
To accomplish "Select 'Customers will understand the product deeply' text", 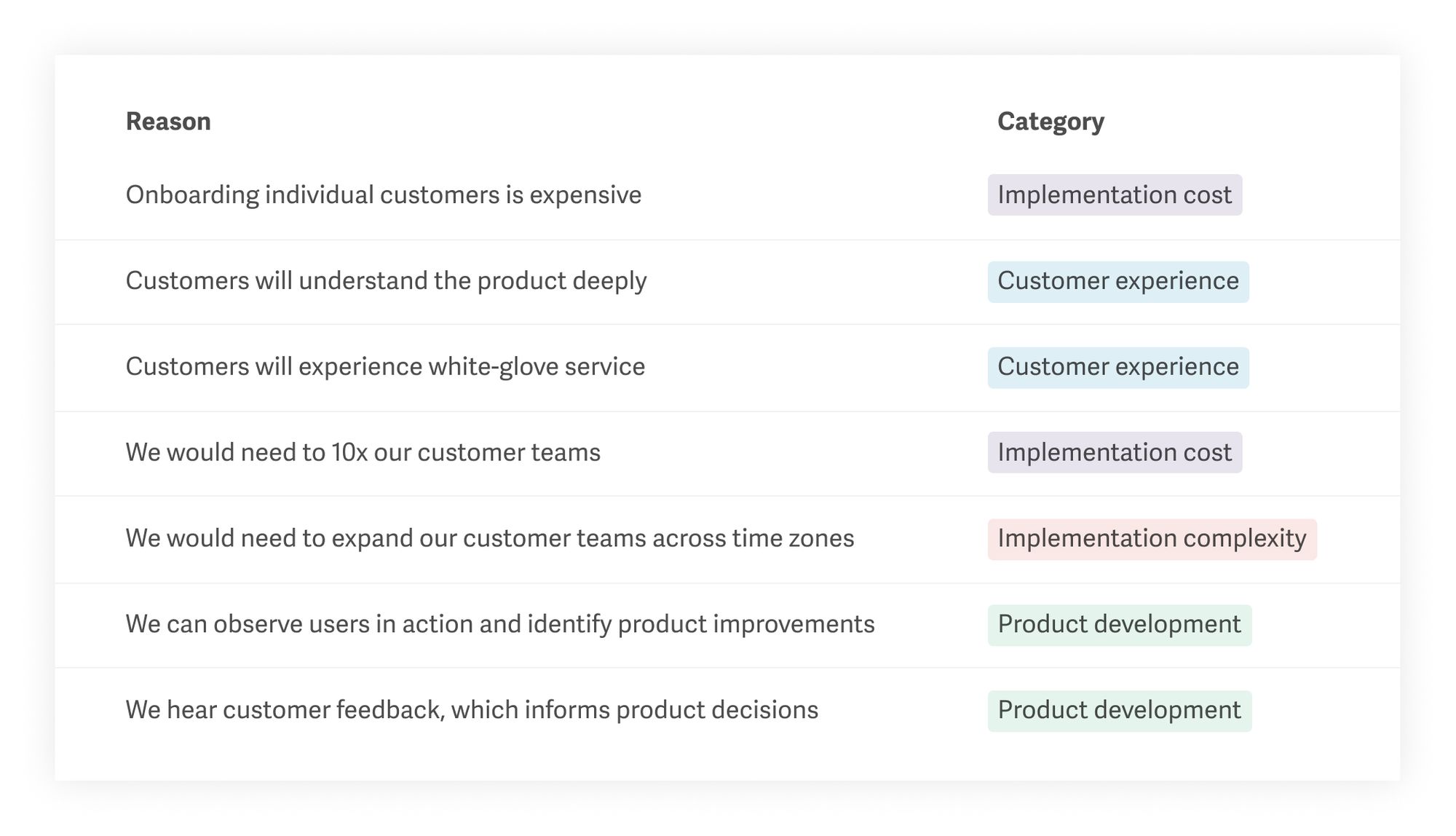I will tap(386, 281).
